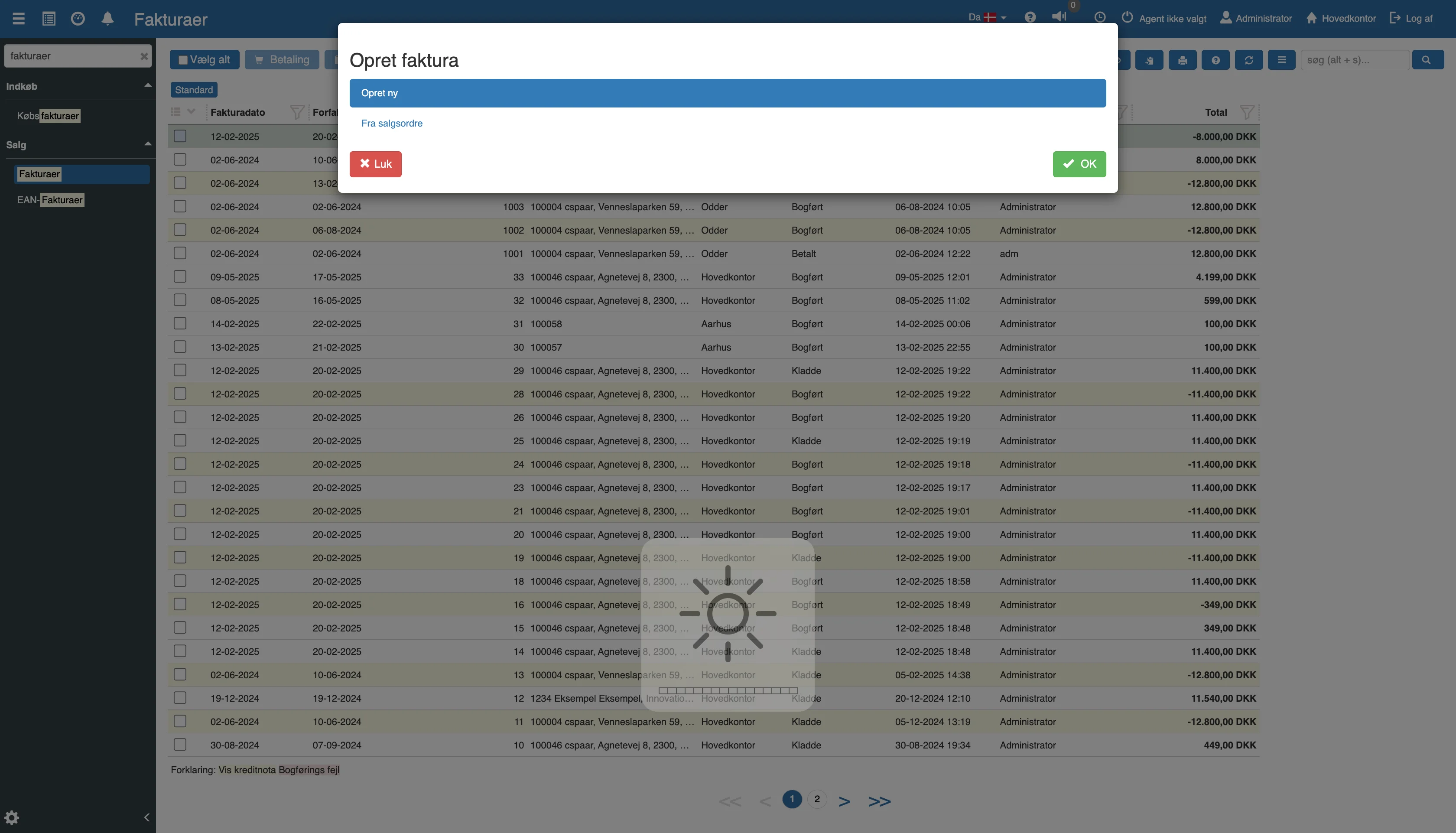Click the clipboard import icon button
The height and width of the screenshot is (833, 1456).
pos(1149,60)
